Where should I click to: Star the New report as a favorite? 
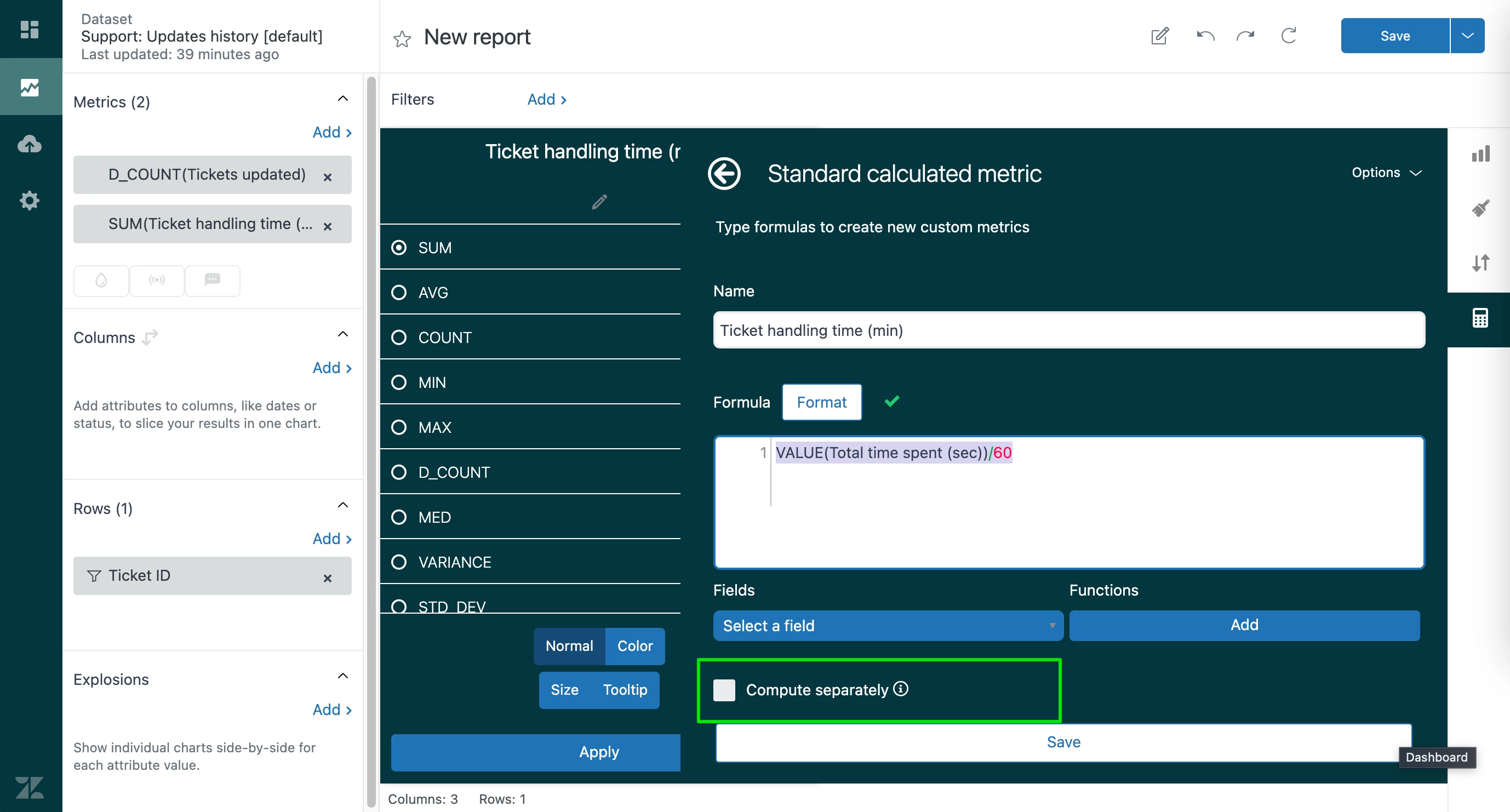[x=402, y=39]
